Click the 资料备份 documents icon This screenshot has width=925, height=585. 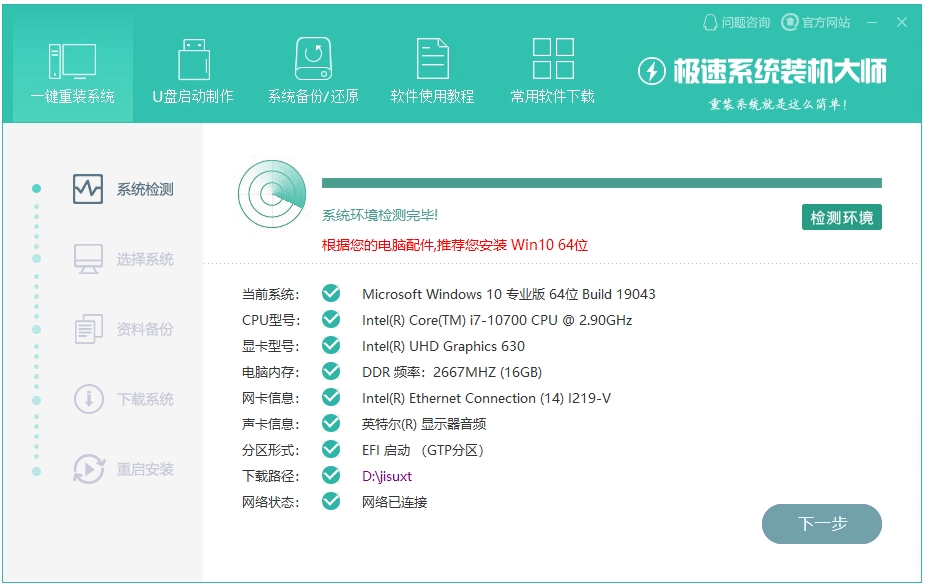click(x=88, y=328)
